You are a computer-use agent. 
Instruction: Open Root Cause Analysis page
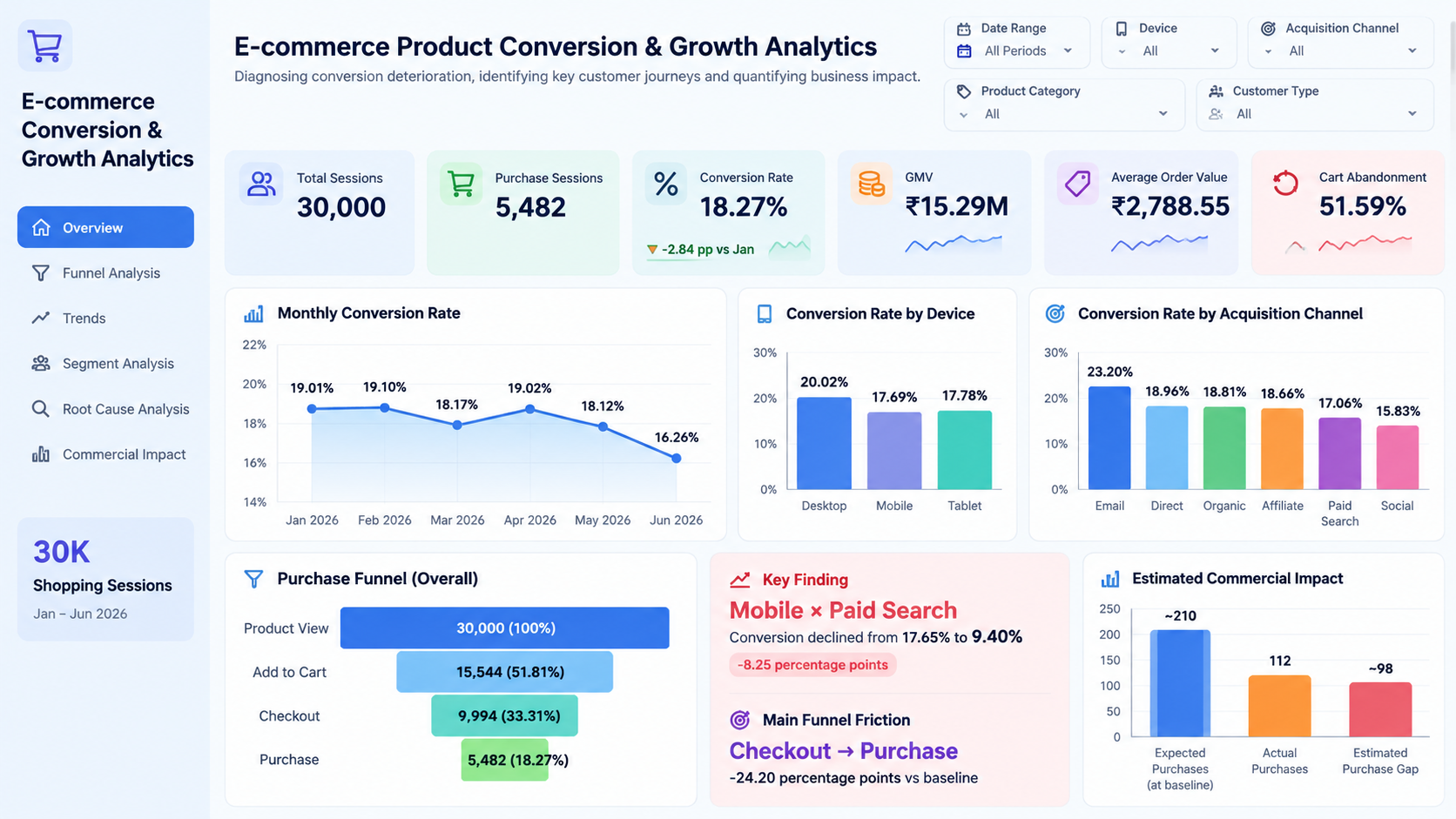pos(105,409)
